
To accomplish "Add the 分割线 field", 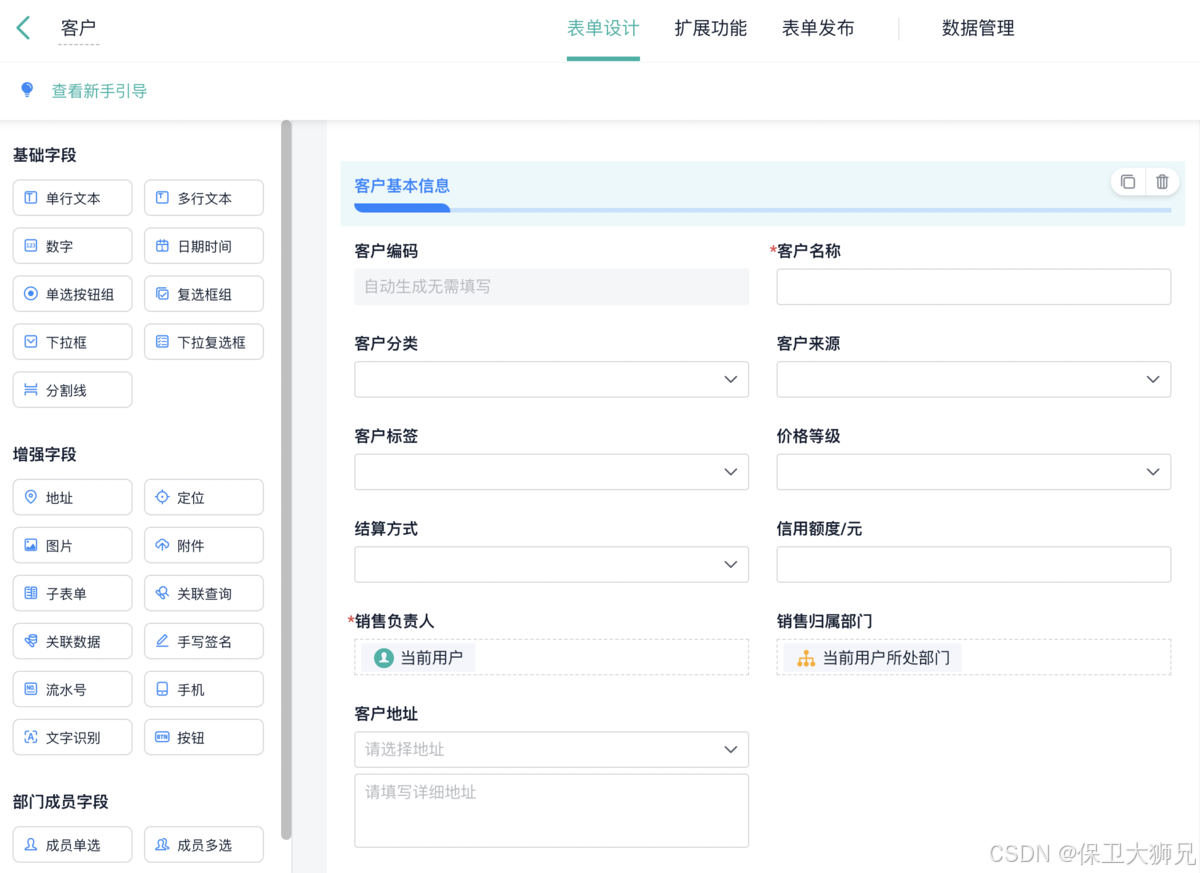I will pos(72,390).
